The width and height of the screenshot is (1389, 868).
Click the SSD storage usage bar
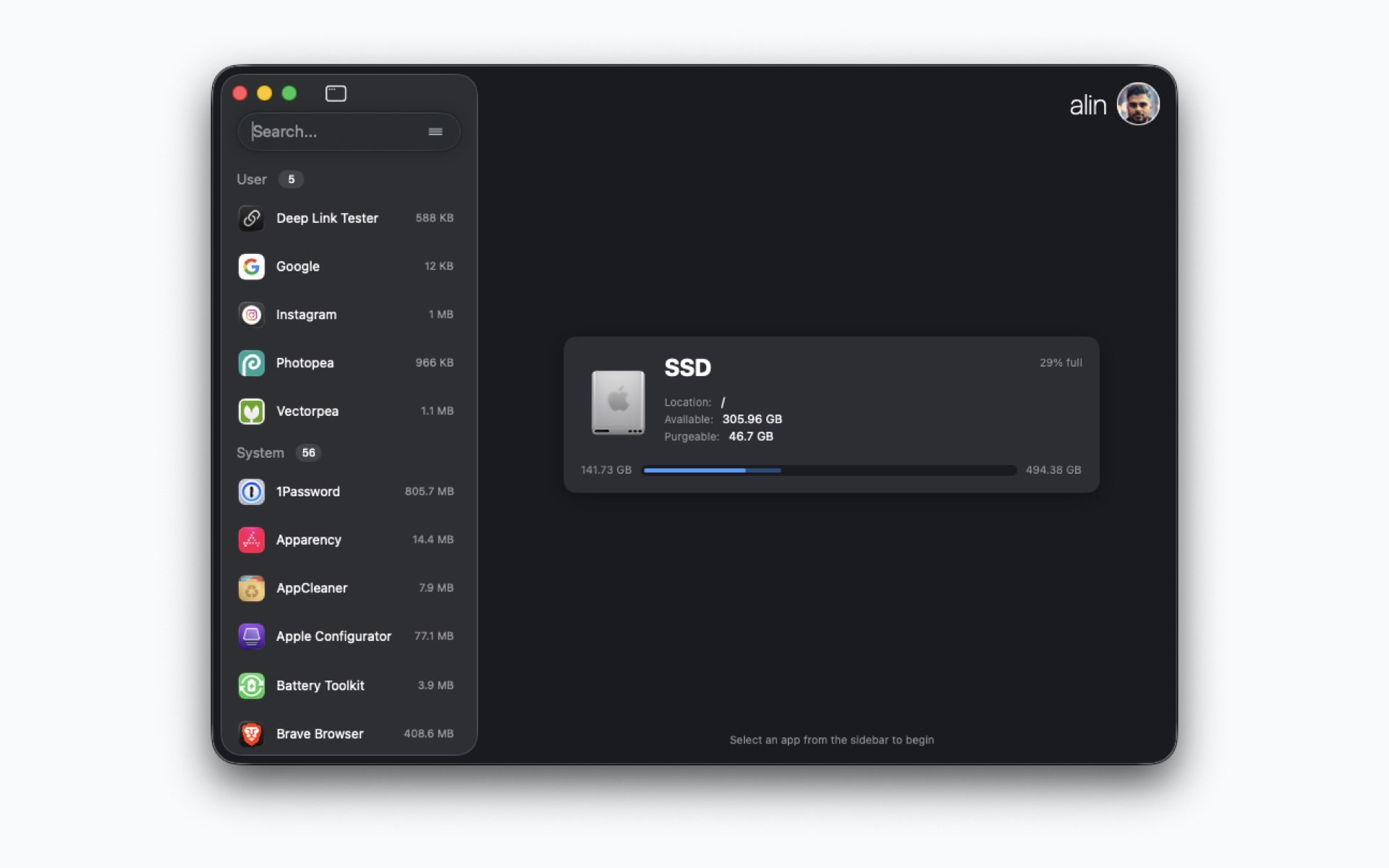tap(829, 470)
